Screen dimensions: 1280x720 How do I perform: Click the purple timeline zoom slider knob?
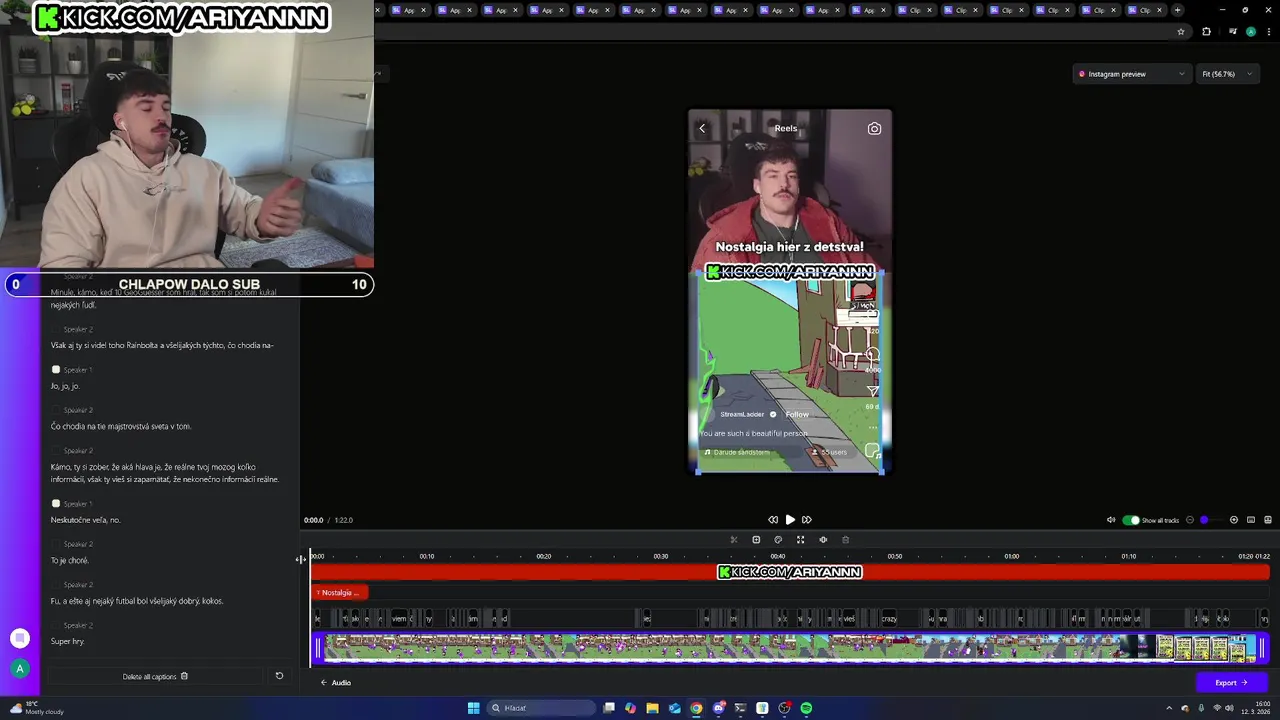1204,520
